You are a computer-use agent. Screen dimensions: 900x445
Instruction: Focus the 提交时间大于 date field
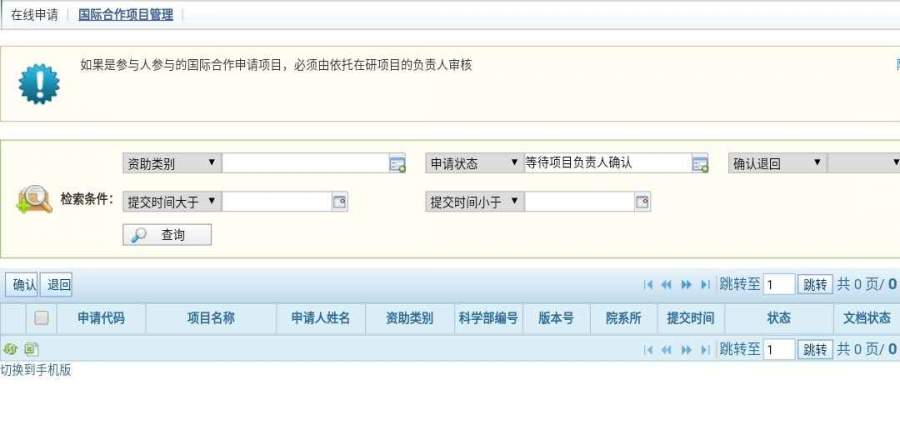click(x=277, y=202)
